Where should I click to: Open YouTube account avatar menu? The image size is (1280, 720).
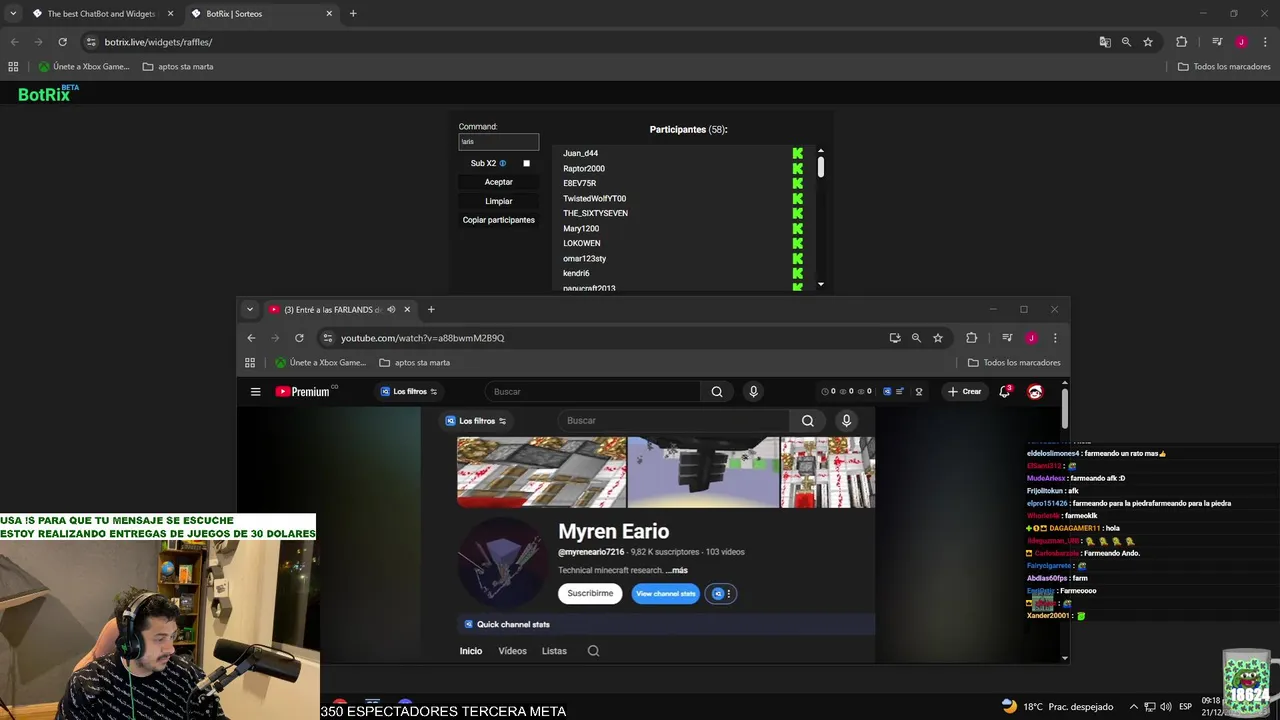pos(1035,392)
